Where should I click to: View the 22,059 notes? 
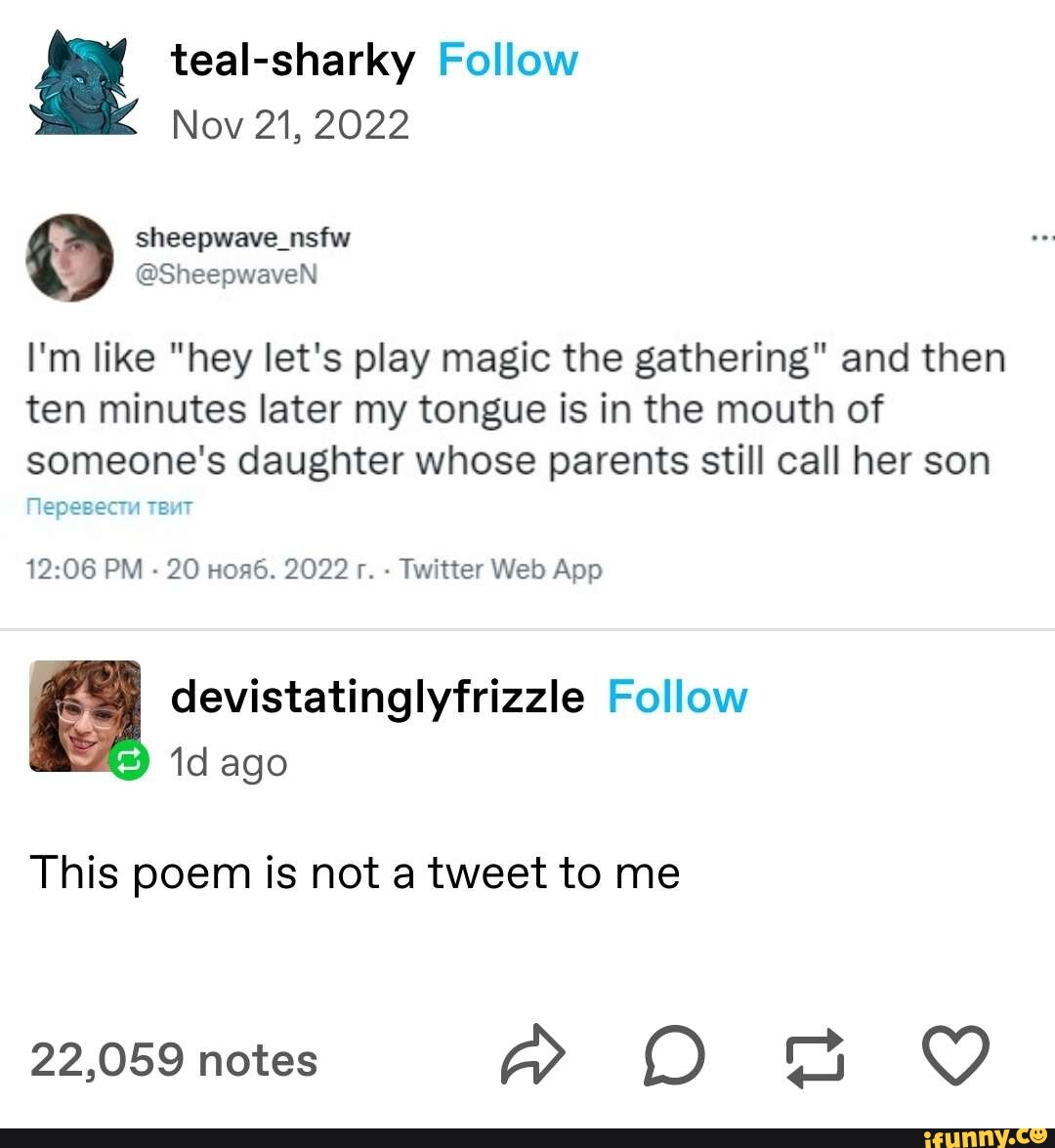click(174, 1059)
